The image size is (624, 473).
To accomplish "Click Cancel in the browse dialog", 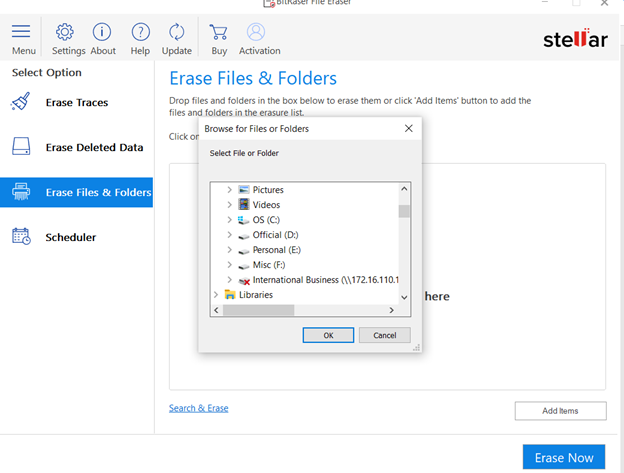I will [384, 335].
